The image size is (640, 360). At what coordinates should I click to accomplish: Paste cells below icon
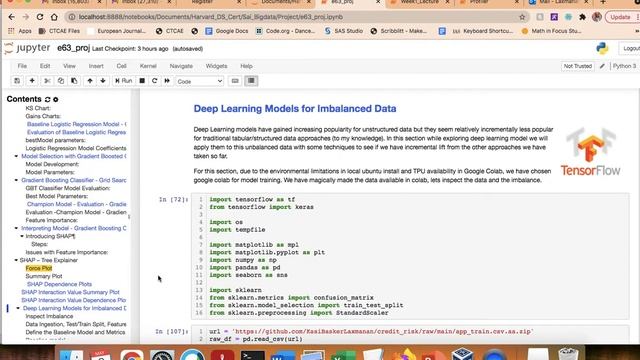click(74, 81)
